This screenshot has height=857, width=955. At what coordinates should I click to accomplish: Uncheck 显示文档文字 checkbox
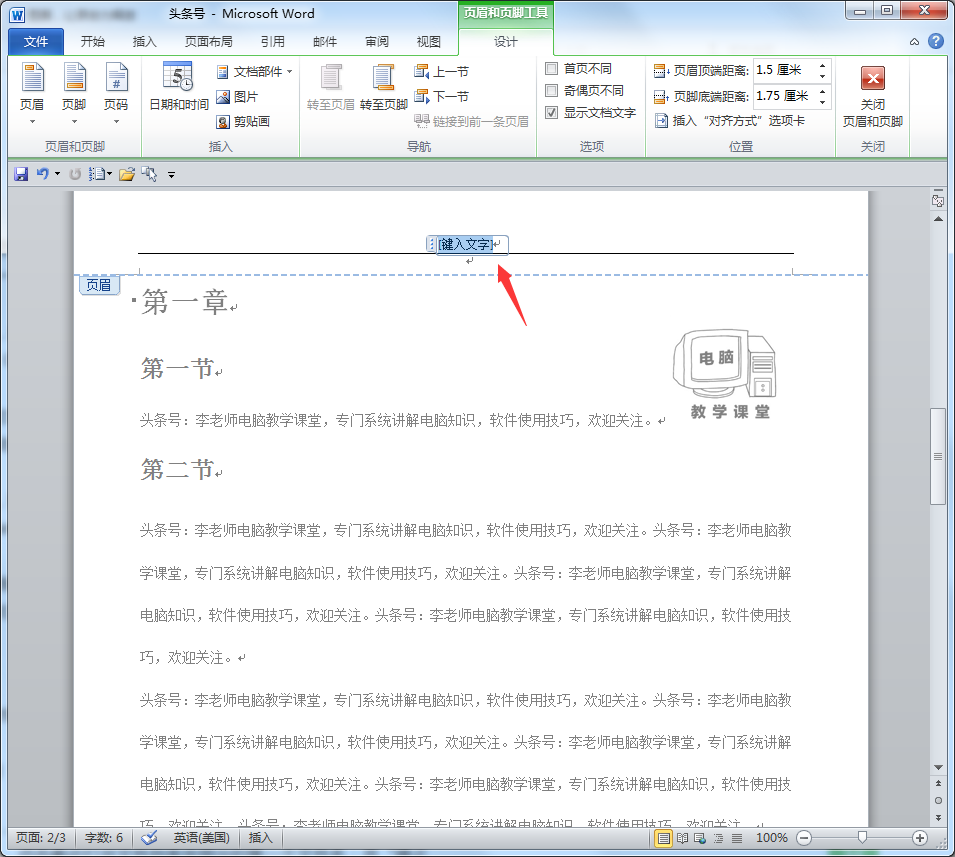pyautogui.click(x=551, y=113)
